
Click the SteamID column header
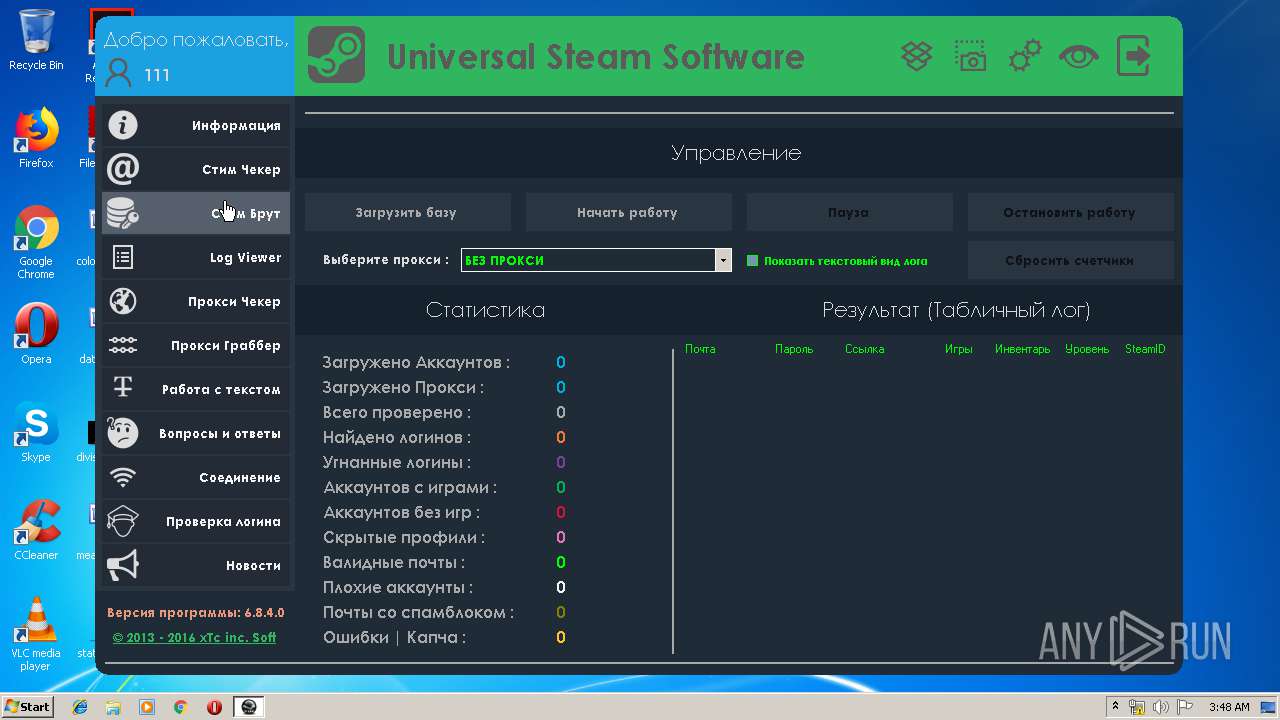pos(1145,349)
